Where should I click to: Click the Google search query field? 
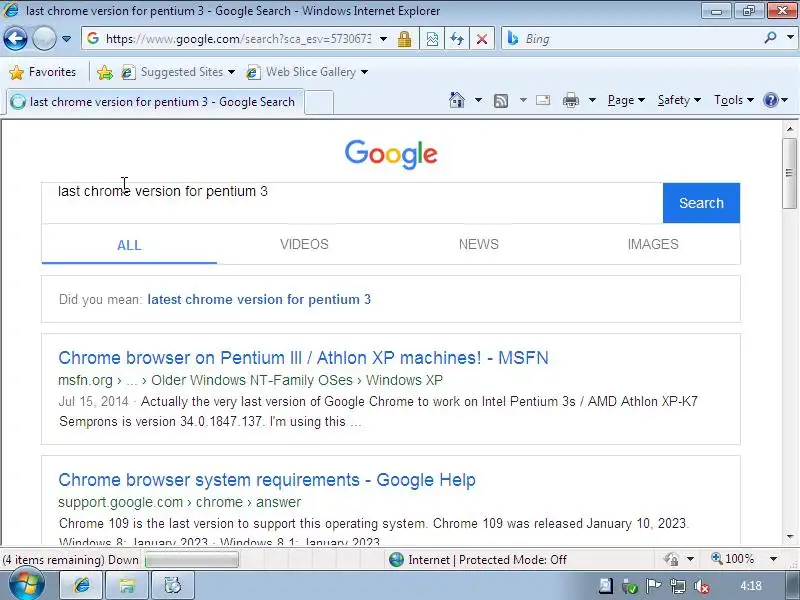coord(352,203)
